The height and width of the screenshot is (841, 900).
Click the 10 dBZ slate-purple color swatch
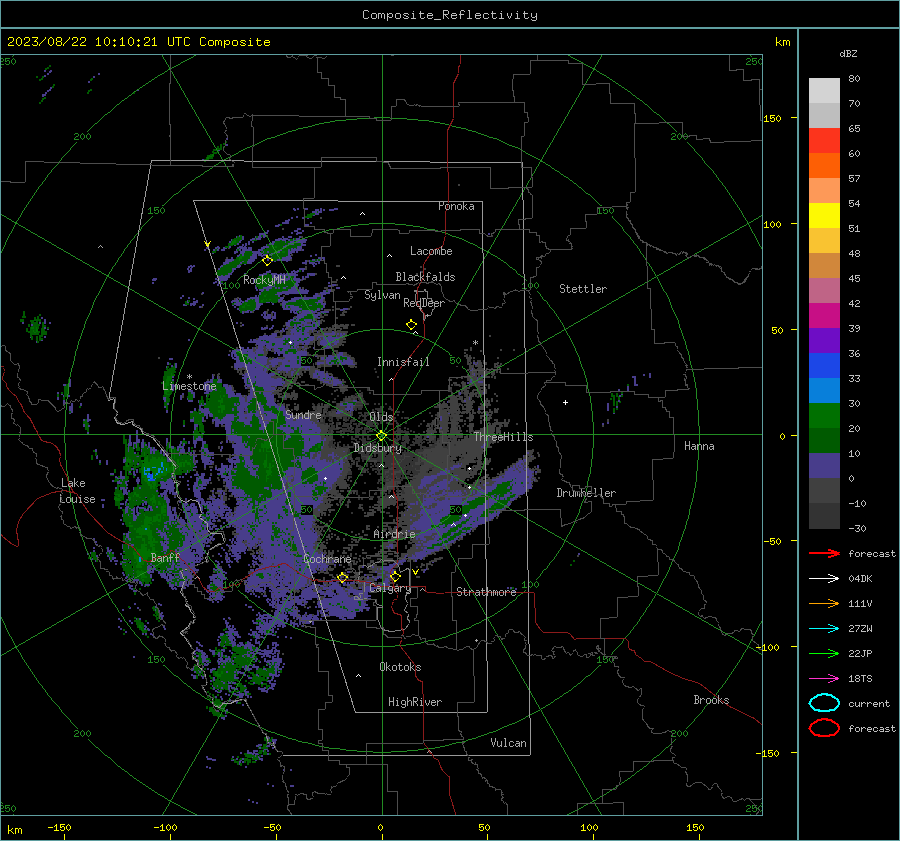[824, 466]
